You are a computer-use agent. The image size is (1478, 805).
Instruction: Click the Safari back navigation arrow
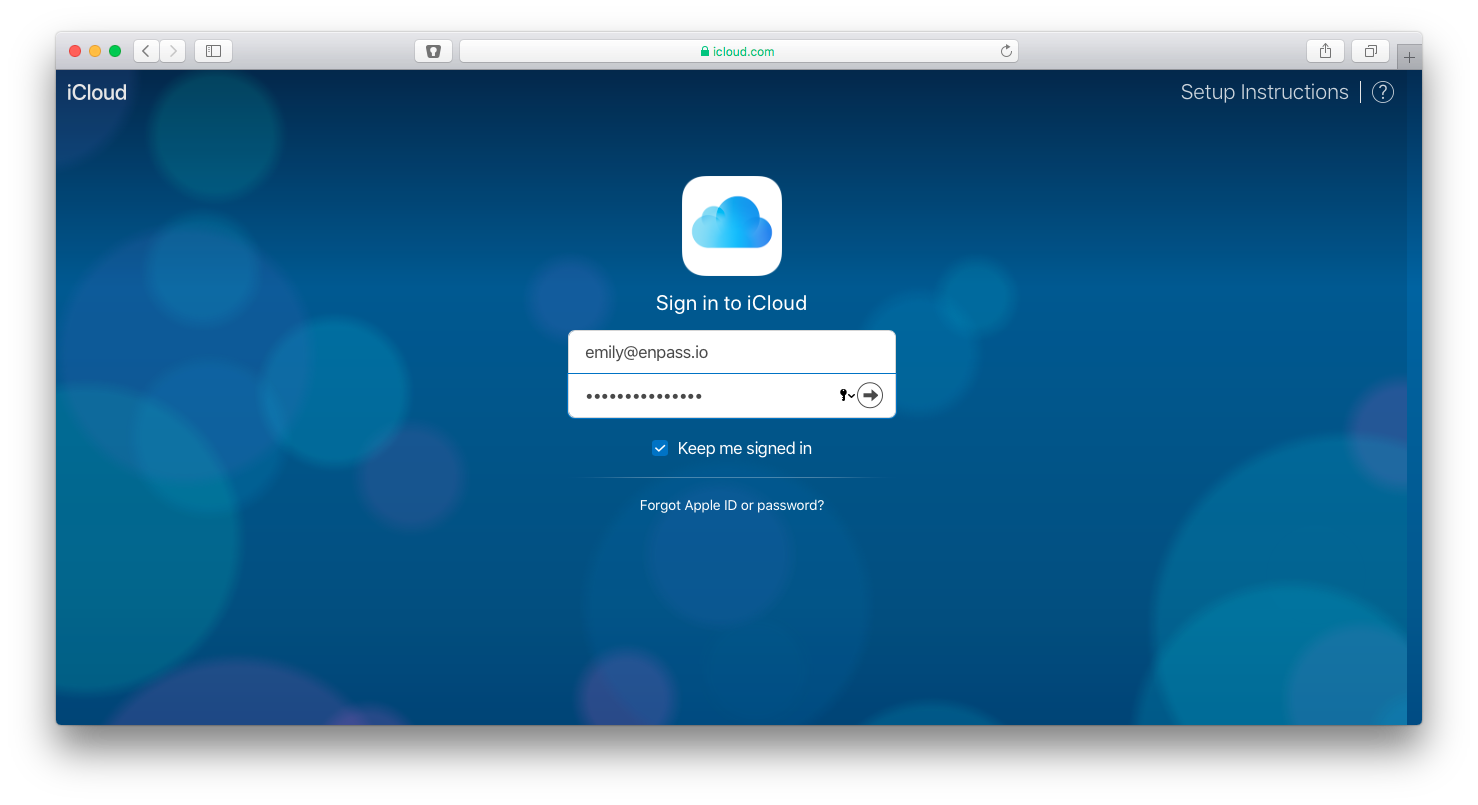(146, 51)
